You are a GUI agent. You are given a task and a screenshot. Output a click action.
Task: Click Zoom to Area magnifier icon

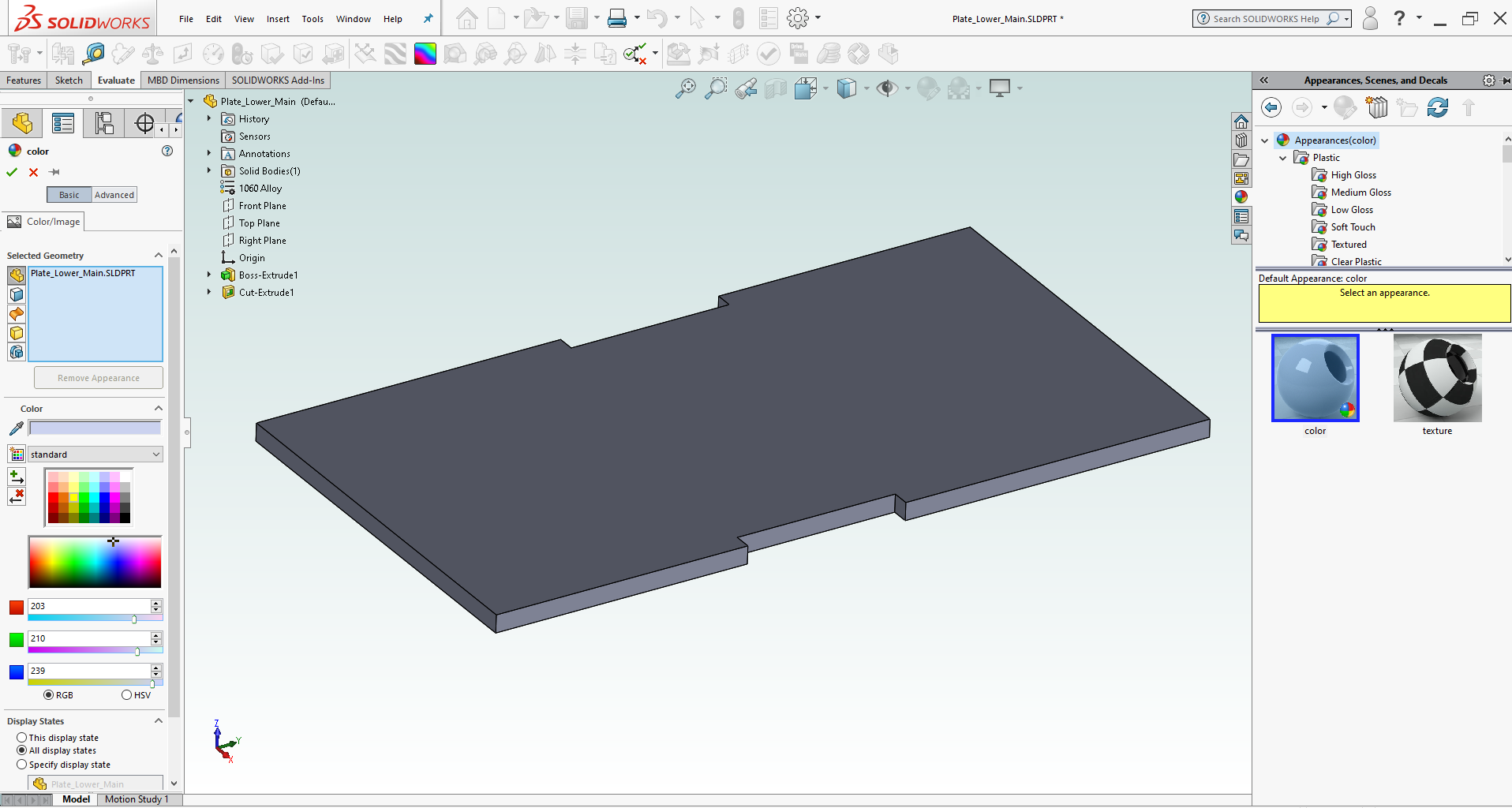pos(716,88)
